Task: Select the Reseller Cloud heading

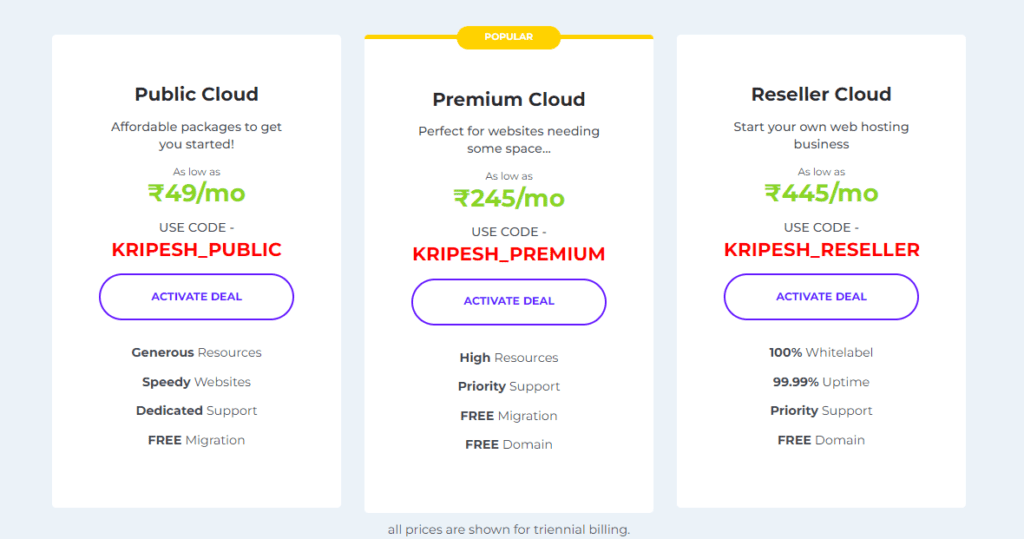Action: (821, 94)
